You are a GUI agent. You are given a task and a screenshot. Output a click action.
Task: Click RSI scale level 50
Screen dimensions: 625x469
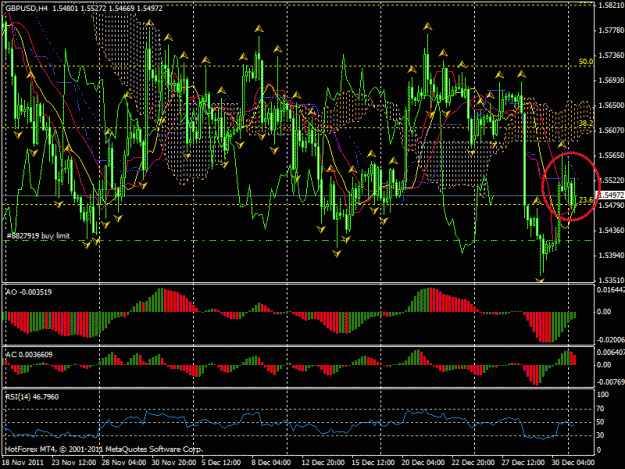[601, 422]
